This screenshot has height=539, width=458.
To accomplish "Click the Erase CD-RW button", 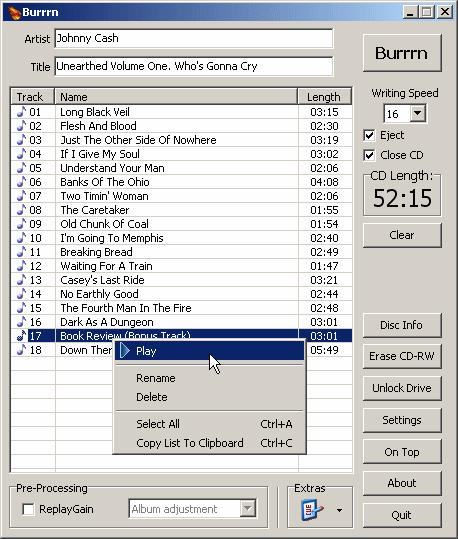I will pos(402,356).
